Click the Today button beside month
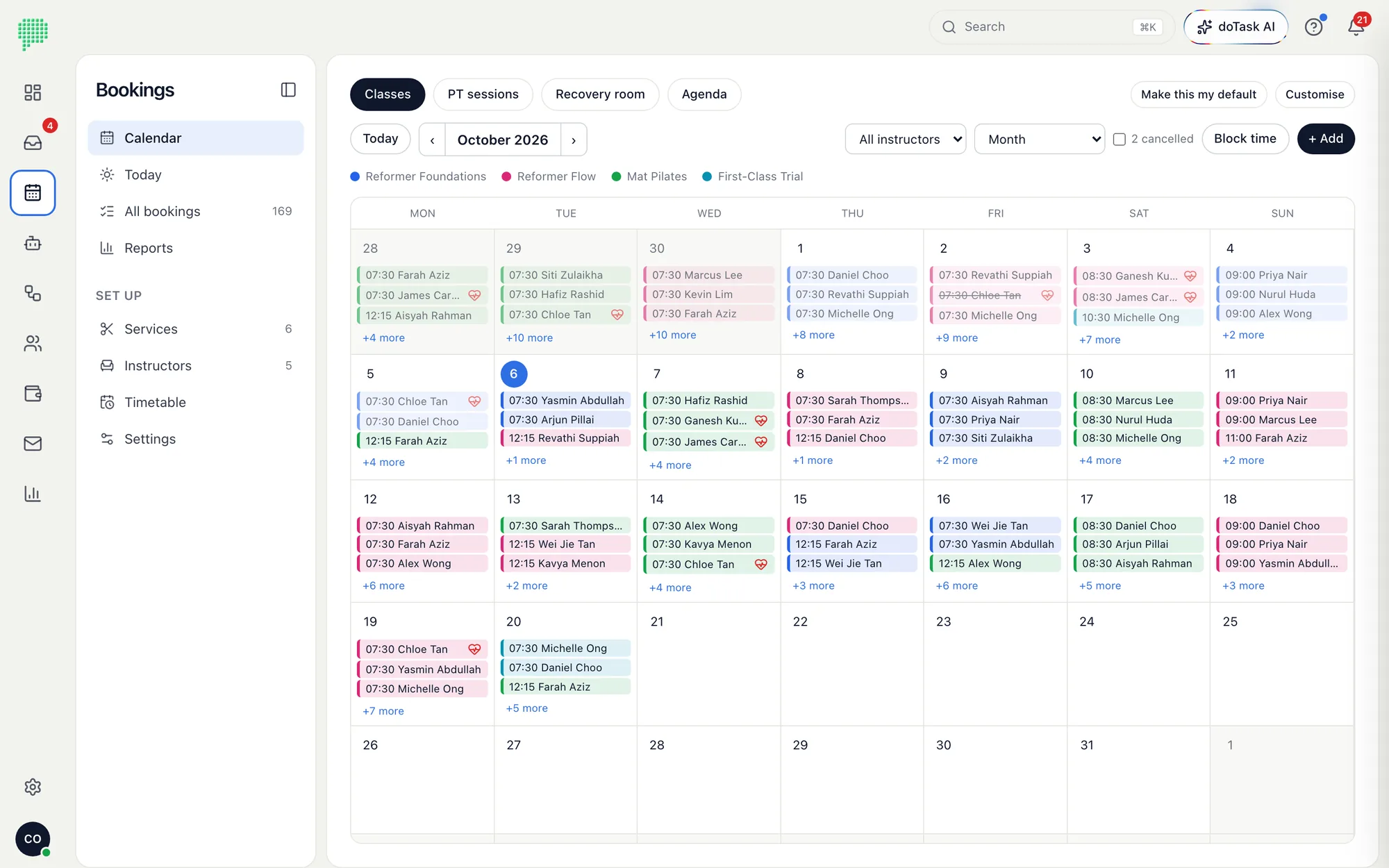This screenshot has height=868, width=1389. click(381, 139)
